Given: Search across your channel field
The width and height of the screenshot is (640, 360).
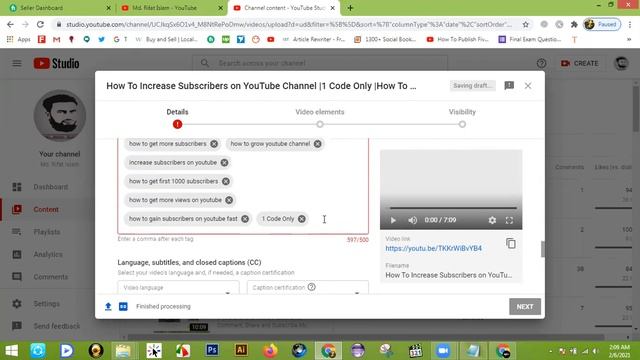Looking at the screenshot, I should coord(320,63).
